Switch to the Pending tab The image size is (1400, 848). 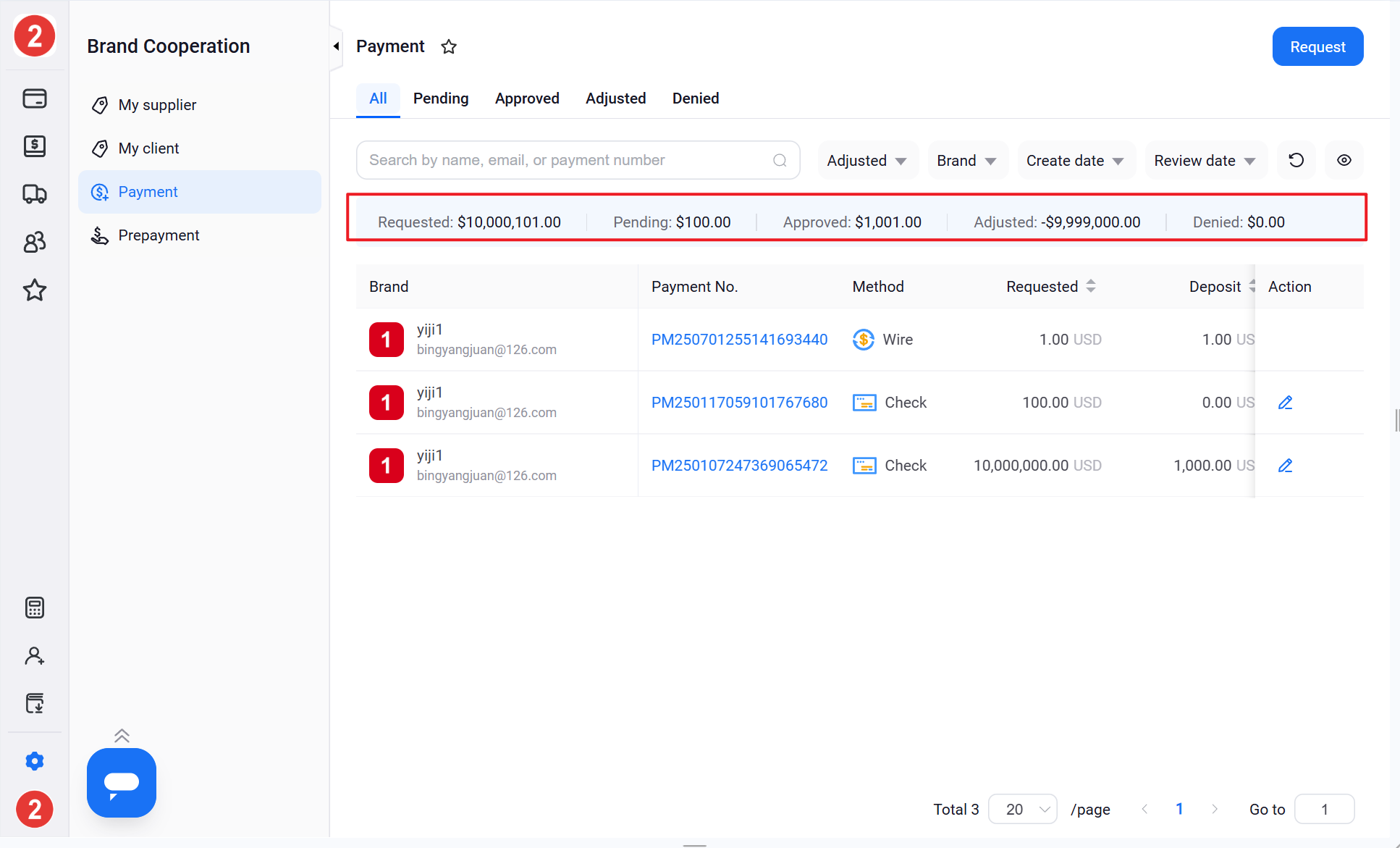click(441, 98)
